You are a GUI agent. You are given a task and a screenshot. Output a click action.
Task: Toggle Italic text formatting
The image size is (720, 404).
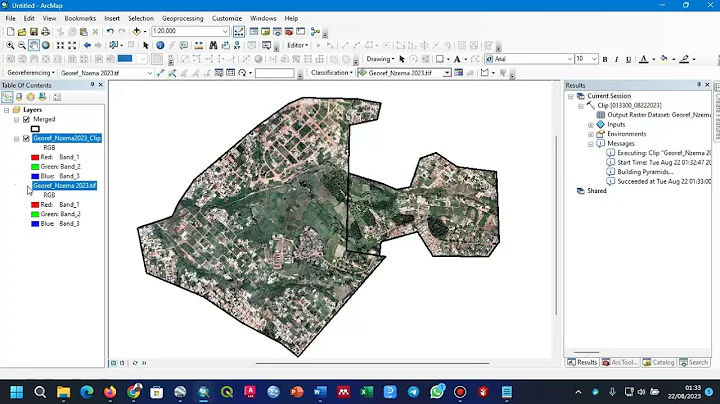tap(616, 59)
